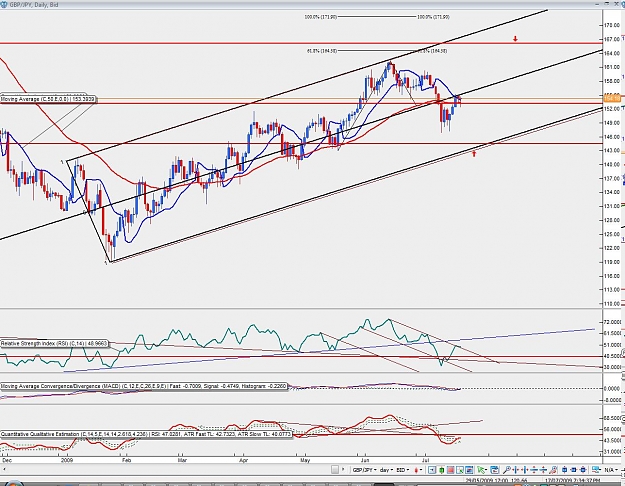
Task: Click the blue chart window icon
Action: (x=469, y=470)
